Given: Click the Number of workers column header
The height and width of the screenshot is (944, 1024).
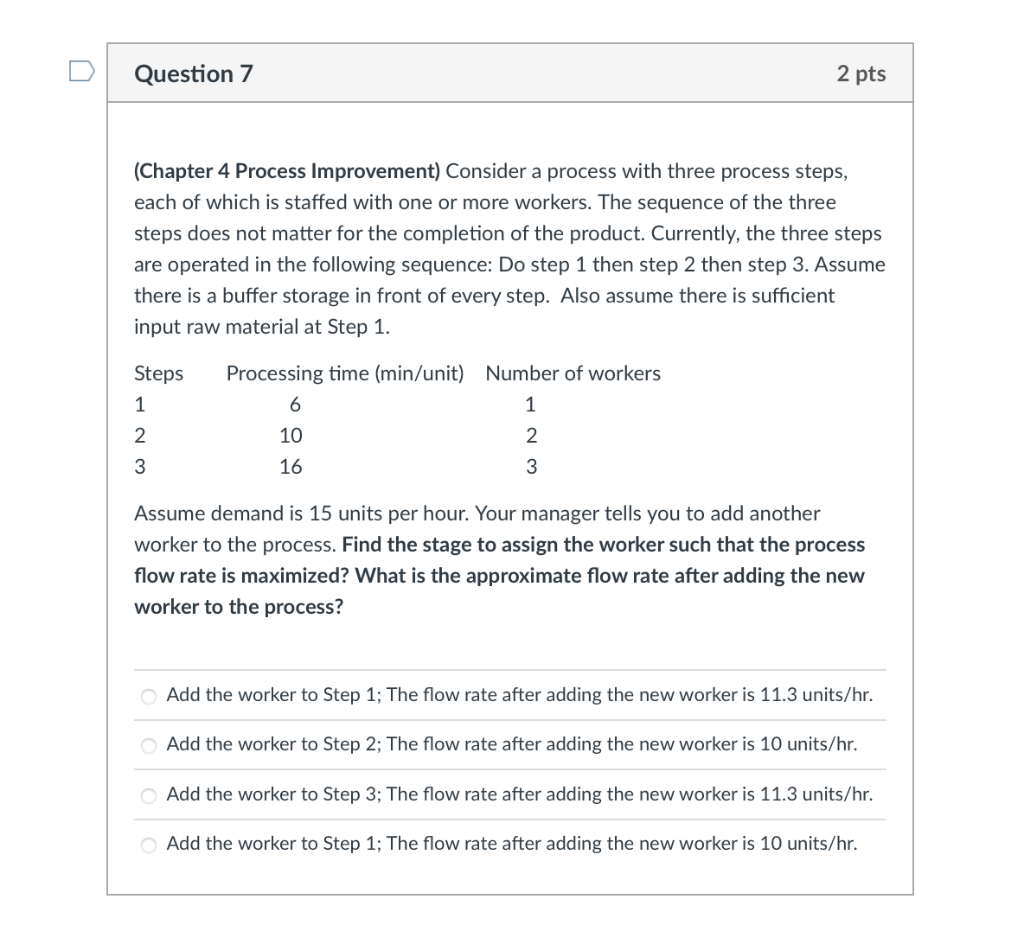Looking at the screenshot, I should pos(573,373).
